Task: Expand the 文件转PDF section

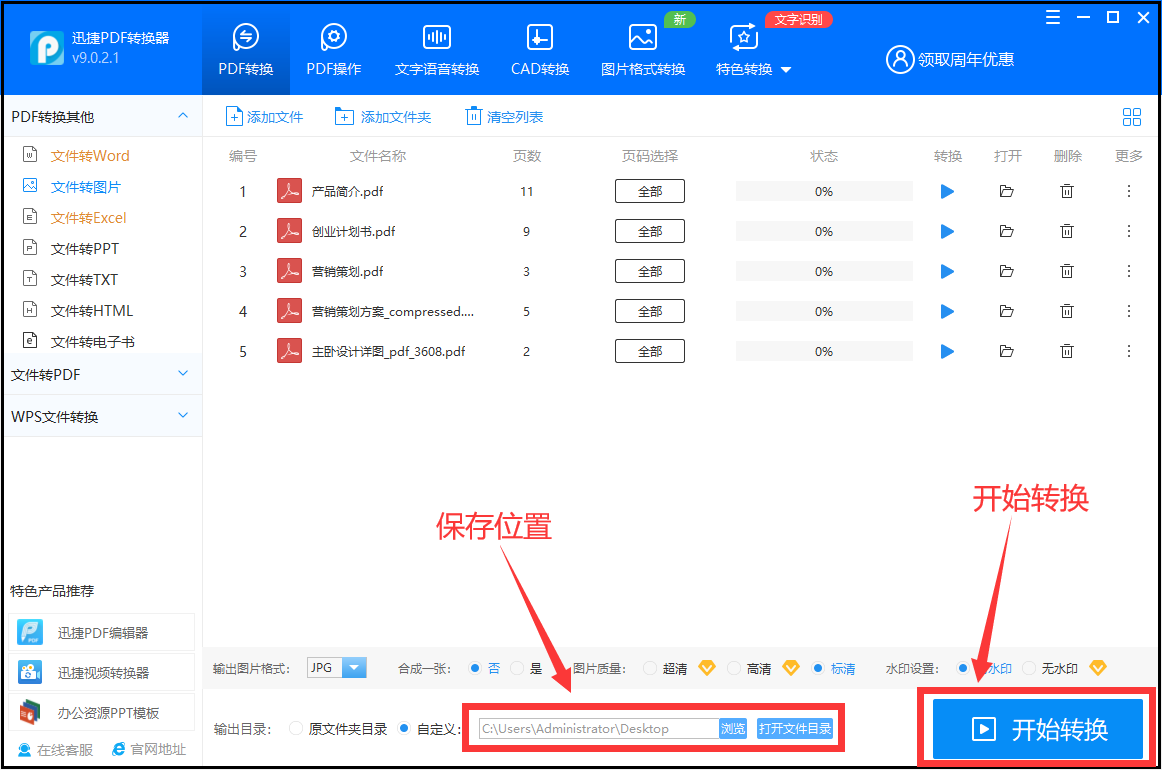Action: [x=183, y=374]
